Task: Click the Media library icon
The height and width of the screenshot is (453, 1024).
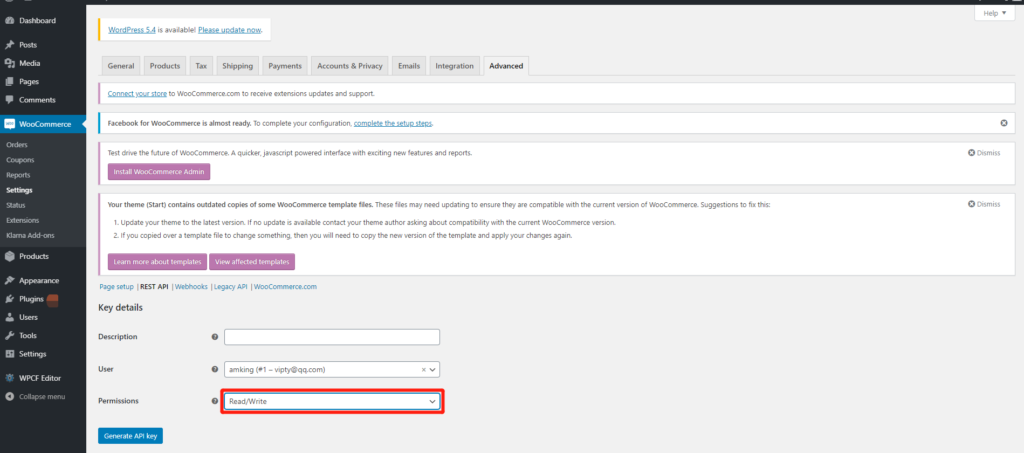Action: click(9, 63)
